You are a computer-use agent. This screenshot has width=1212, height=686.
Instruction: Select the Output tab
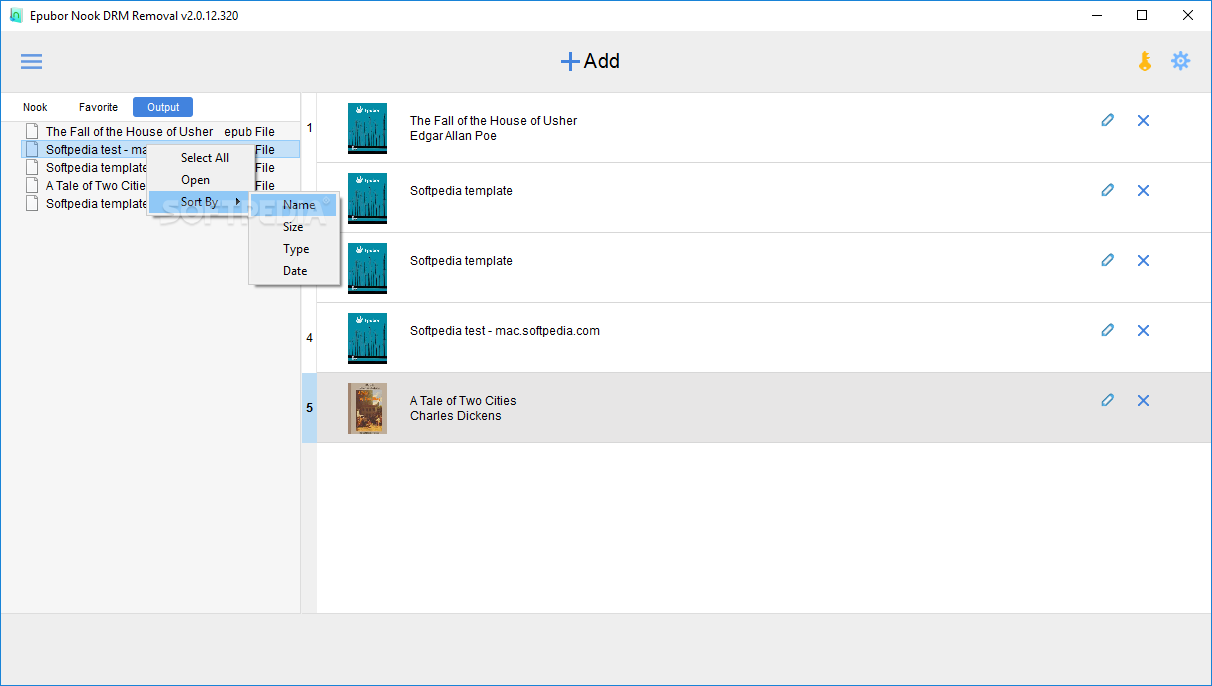163,107
